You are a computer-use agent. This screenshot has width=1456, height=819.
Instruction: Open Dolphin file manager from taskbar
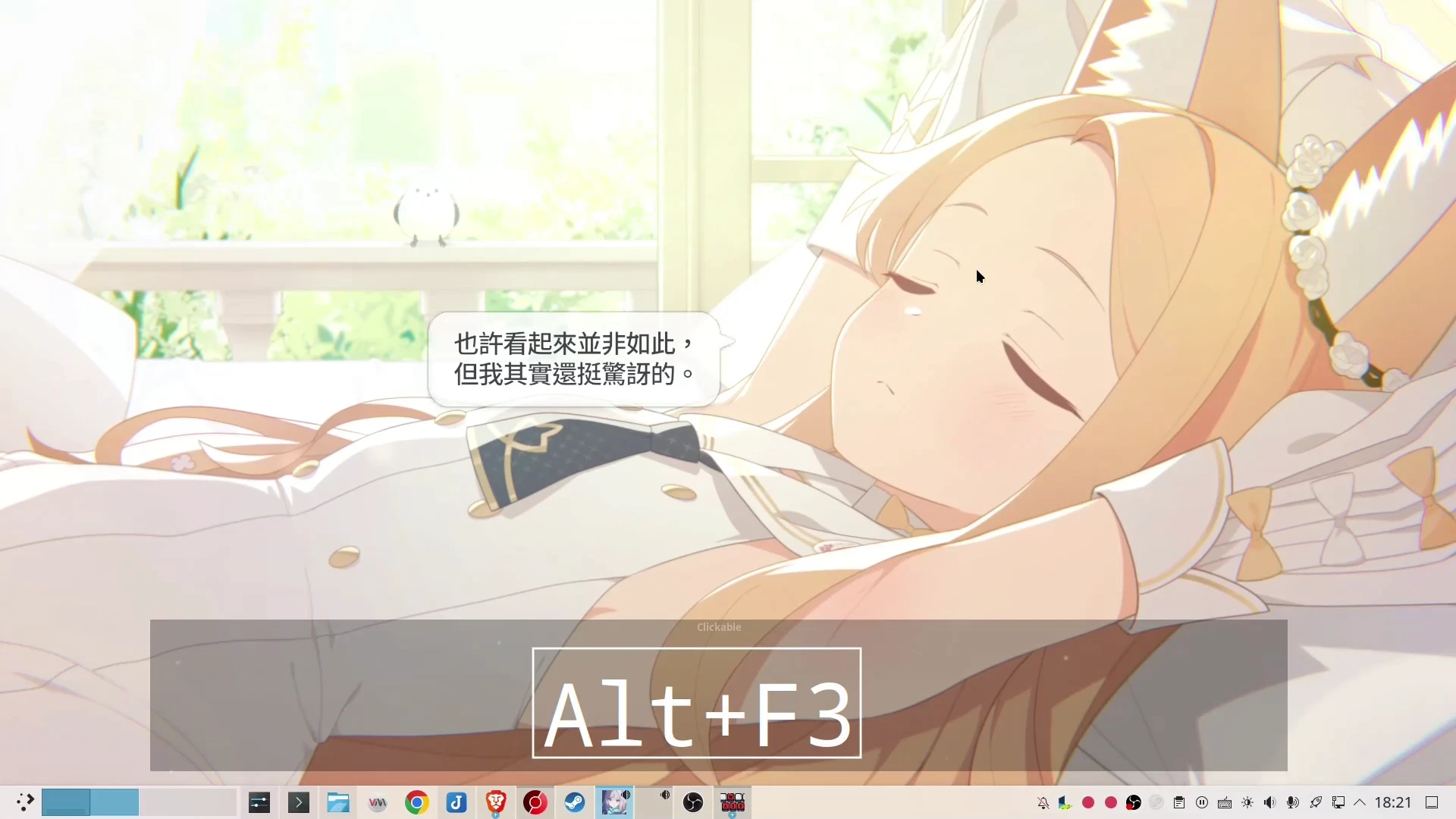click(x=337, y=802)
